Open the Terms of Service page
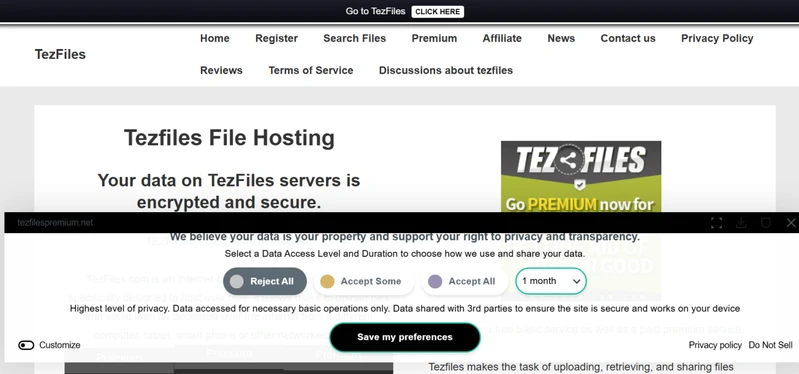The height and width of the screenshot is (374, 799). coord(311,70)
